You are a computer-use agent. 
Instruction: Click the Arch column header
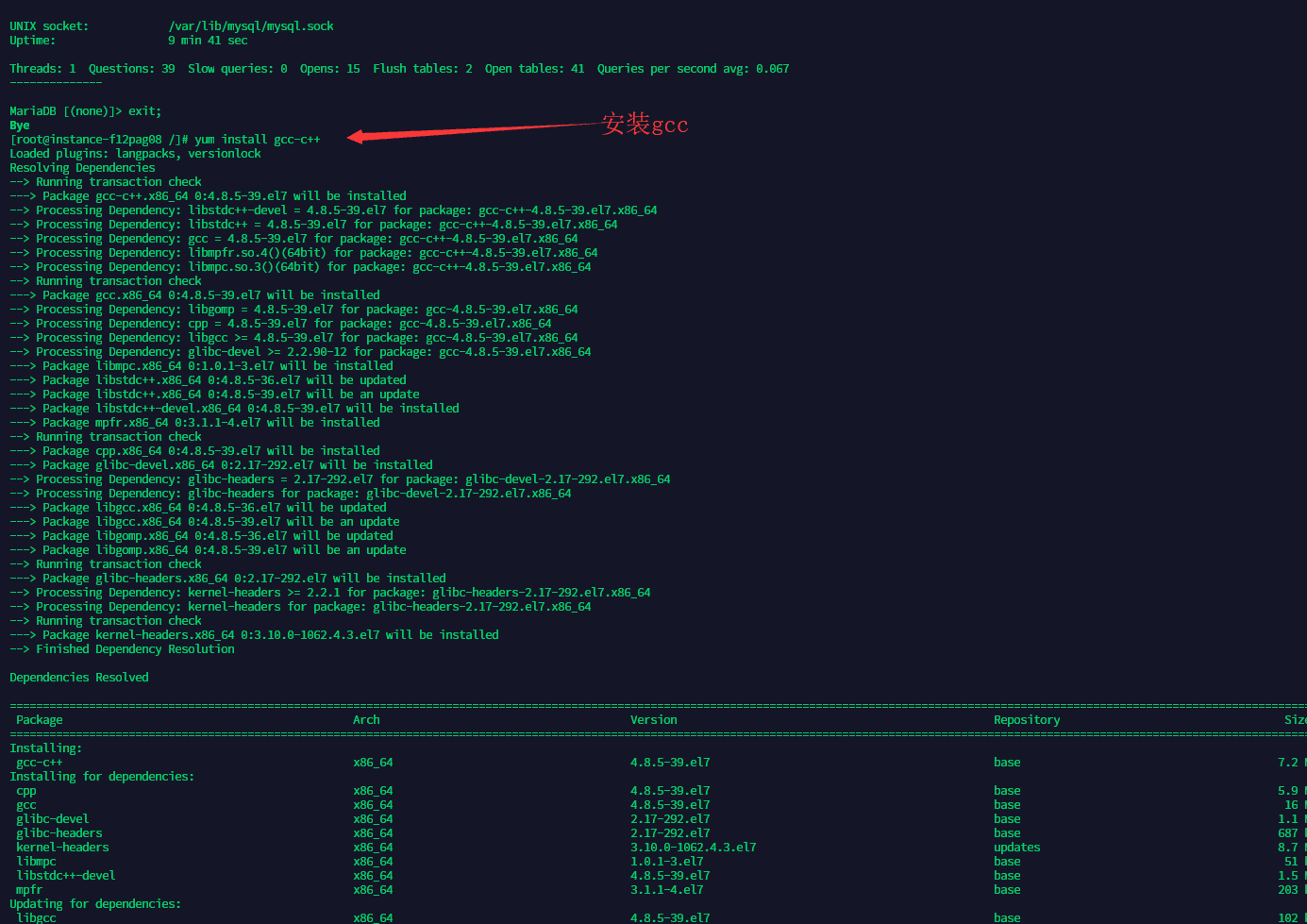click(366, 719)
